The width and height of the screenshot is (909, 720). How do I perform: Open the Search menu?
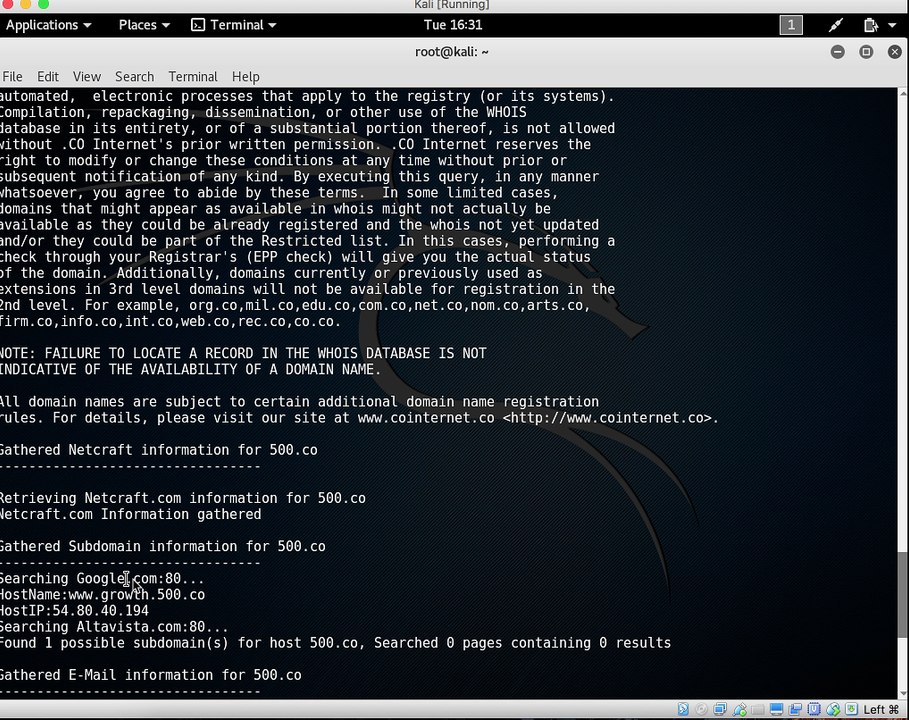[134, 77]
